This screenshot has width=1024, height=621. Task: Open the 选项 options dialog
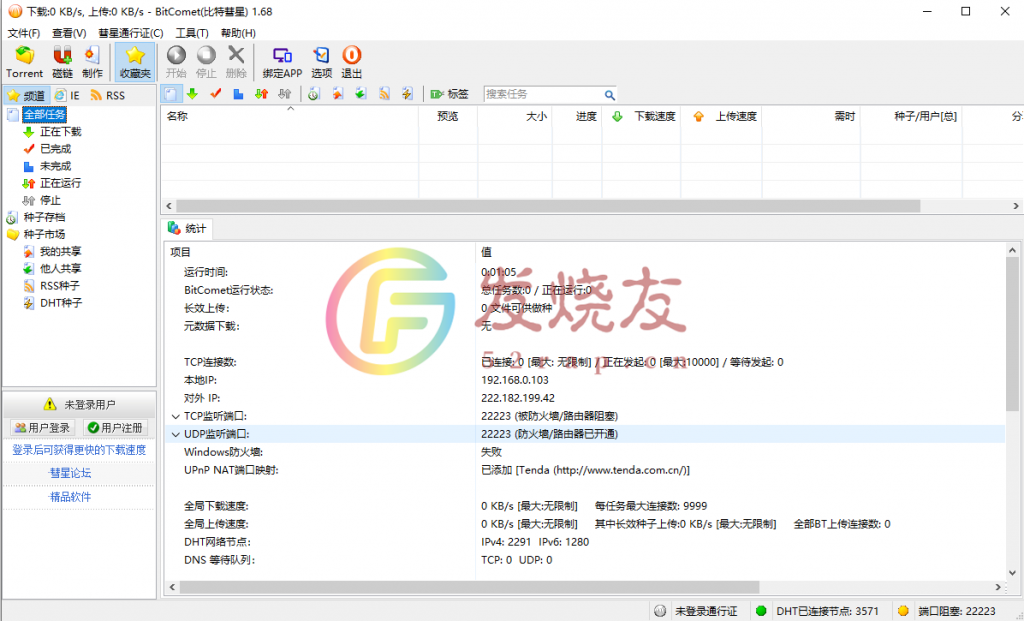point(321,63)
